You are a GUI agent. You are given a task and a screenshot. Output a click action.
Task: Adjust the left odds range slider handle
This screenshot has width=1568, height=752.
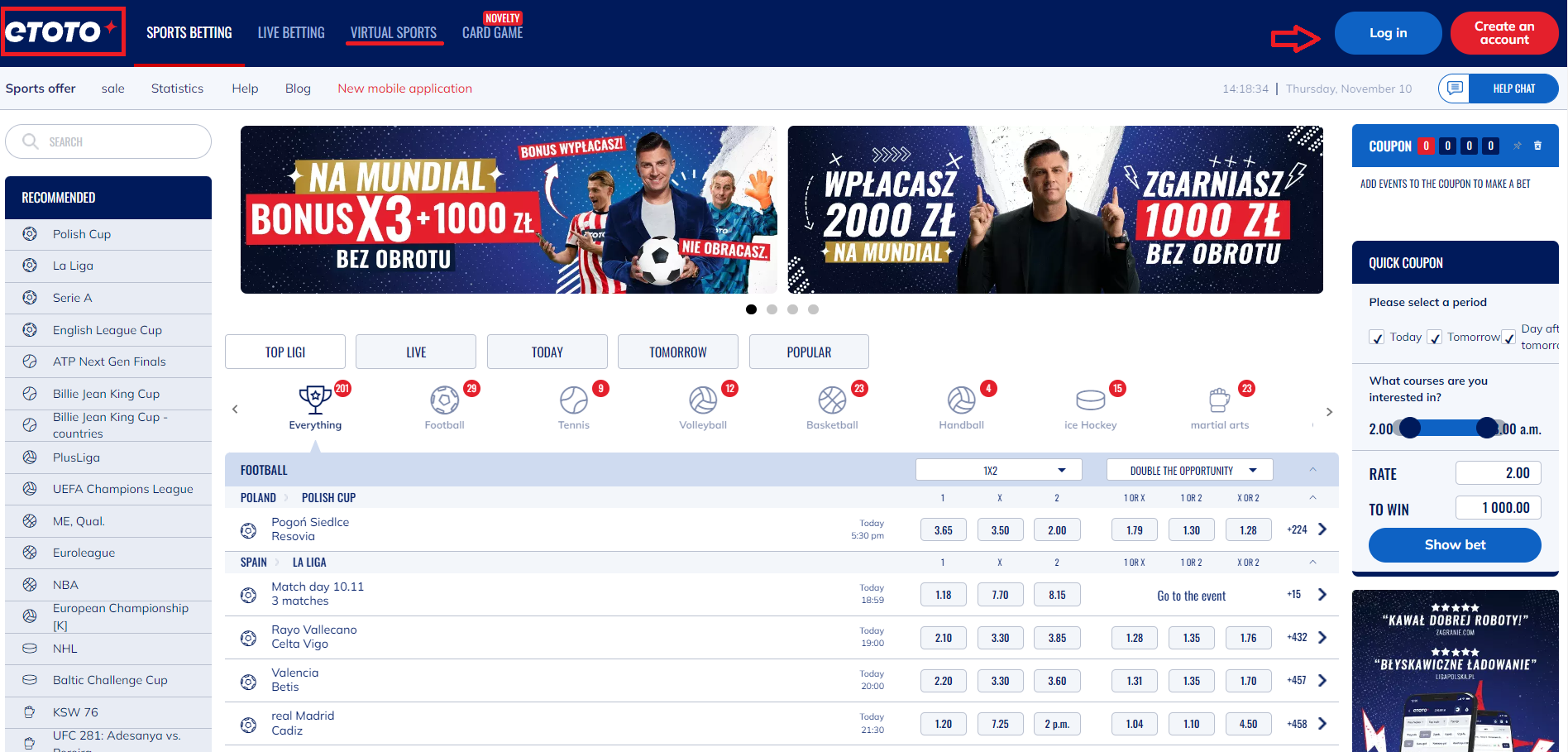(x=1410, y=428)
